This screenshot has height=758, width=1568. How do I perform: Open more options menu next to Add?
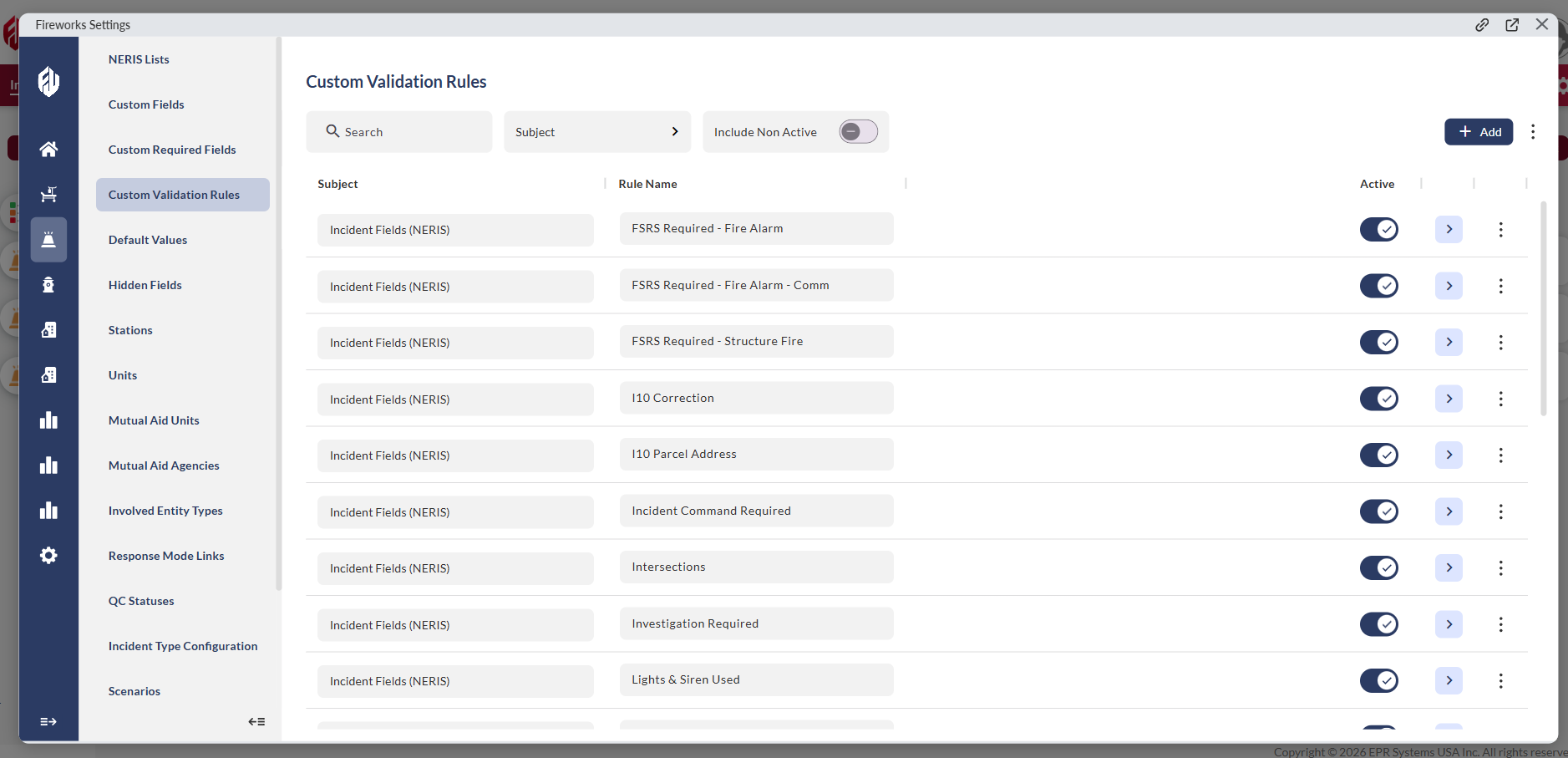point(1533,132)
